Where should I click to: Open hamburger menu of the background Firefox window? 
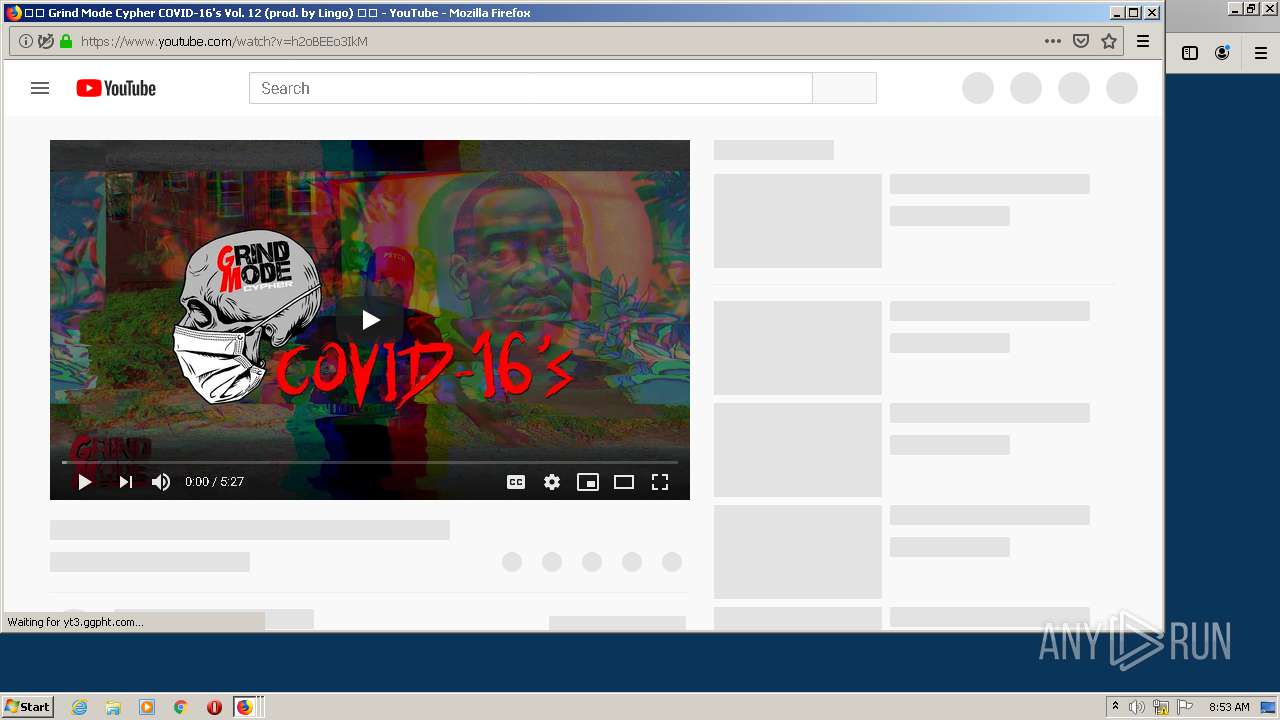coord(1261,53)
